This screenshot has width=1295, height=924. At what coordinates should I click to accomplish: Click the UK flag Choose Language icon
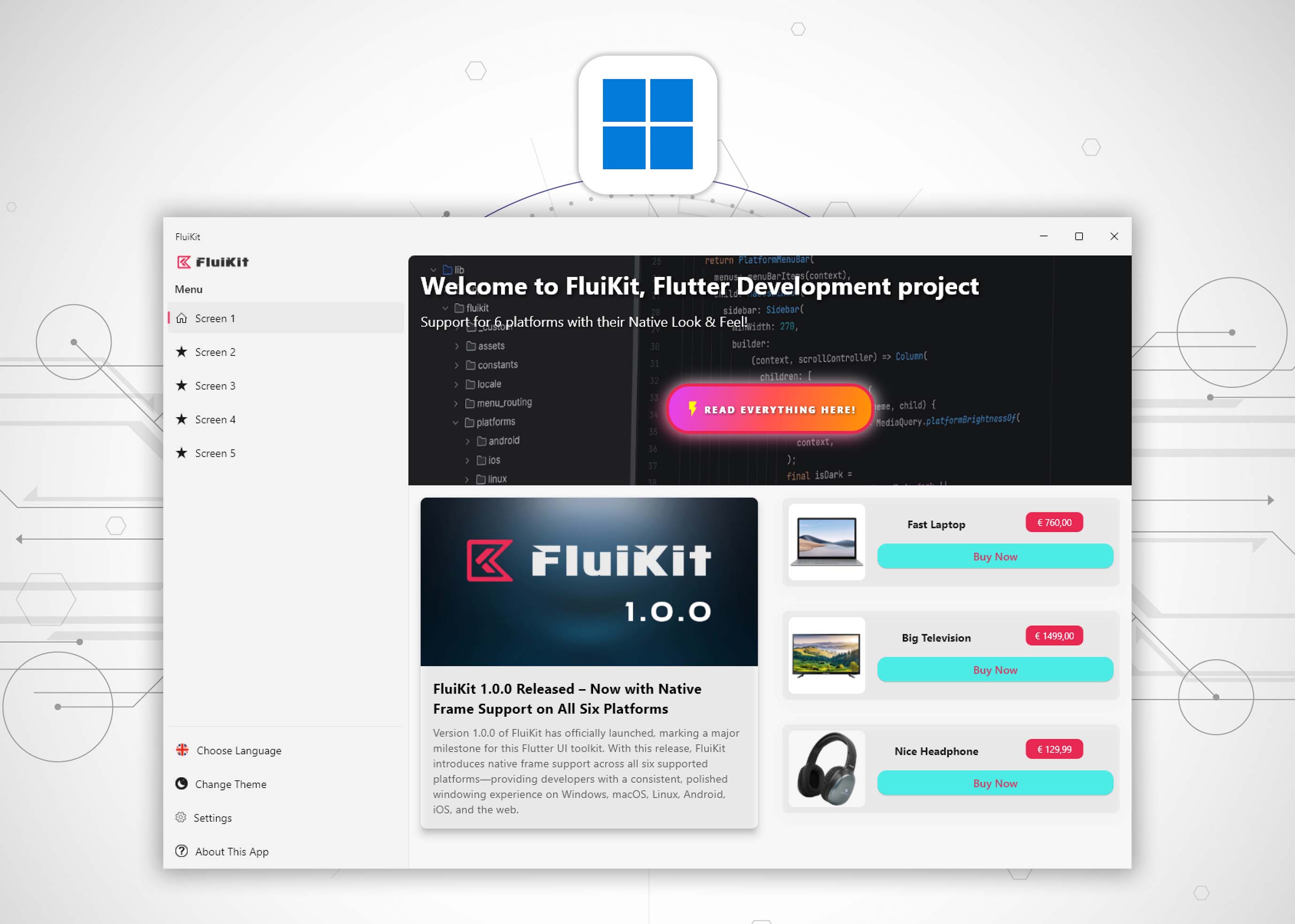(x=182, y=750)
